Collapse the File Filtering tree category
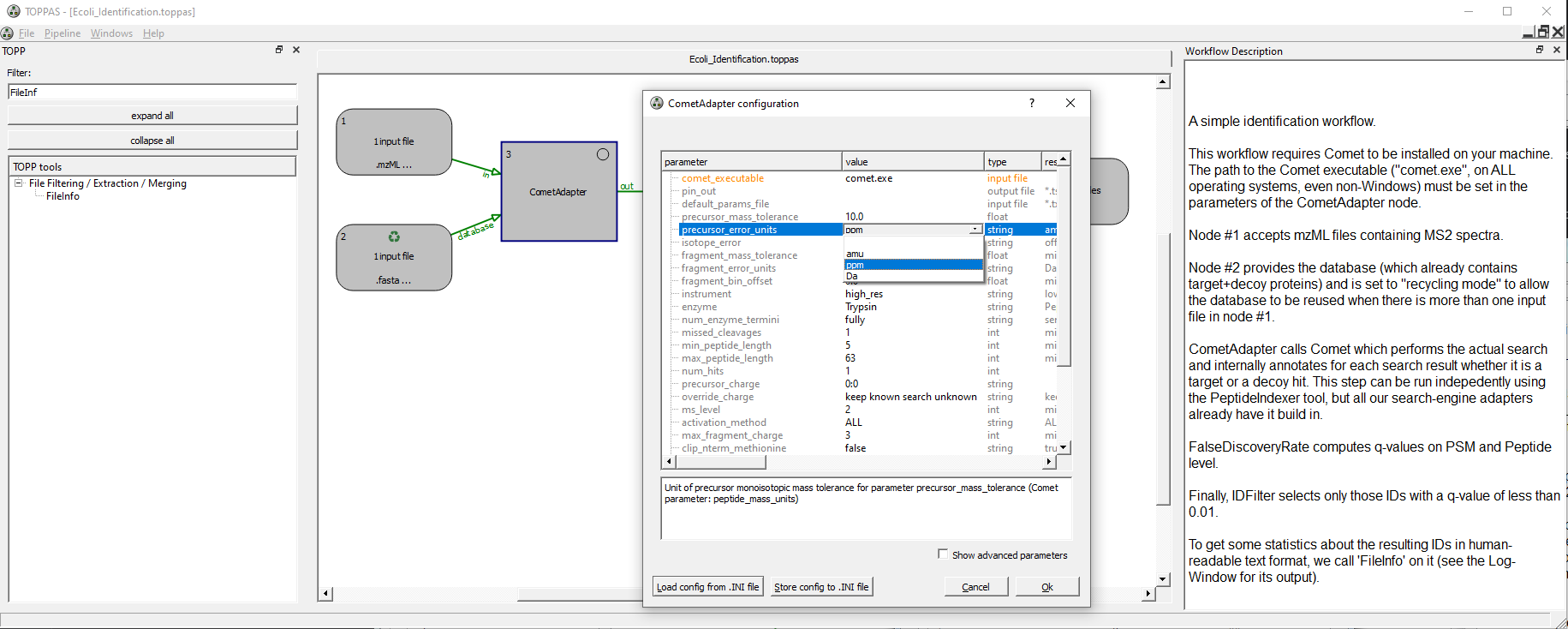The image size is (1568, 629). pos(18,183)
